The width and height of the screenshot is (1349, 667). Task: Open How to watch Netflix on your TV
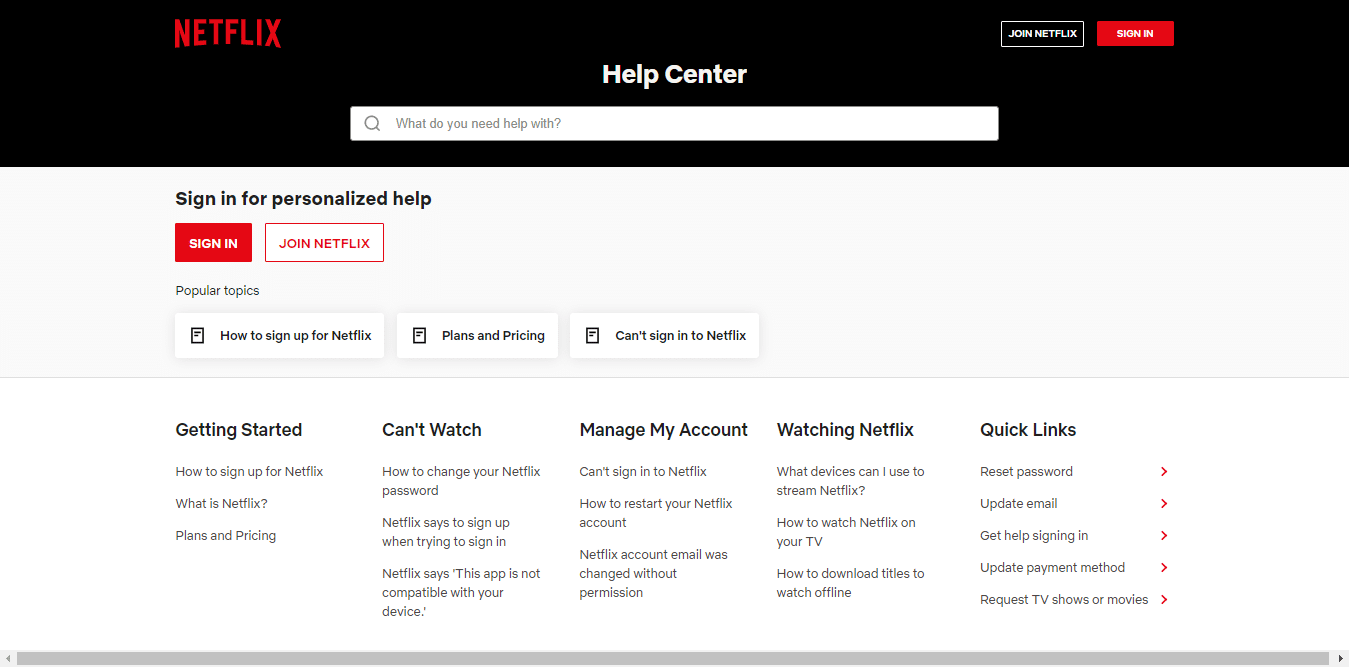[846, 532]
